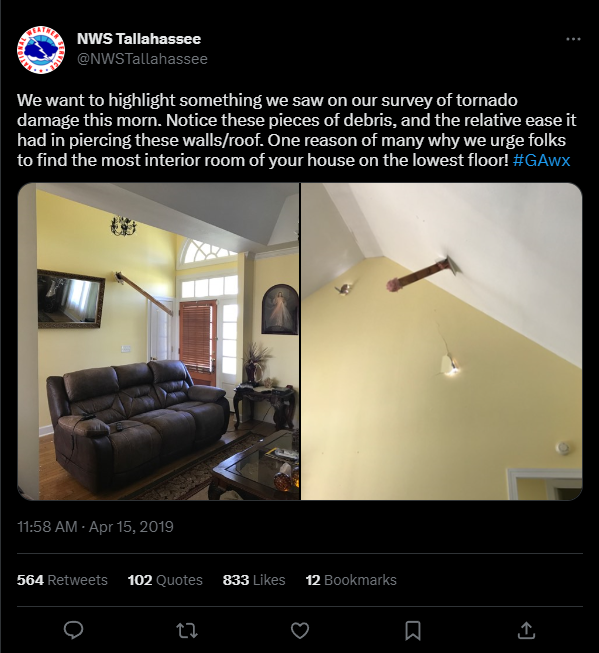Click the 564 retweet count number
The height and width of the screenshot is (653, 599).
click(x=30, y=580)
